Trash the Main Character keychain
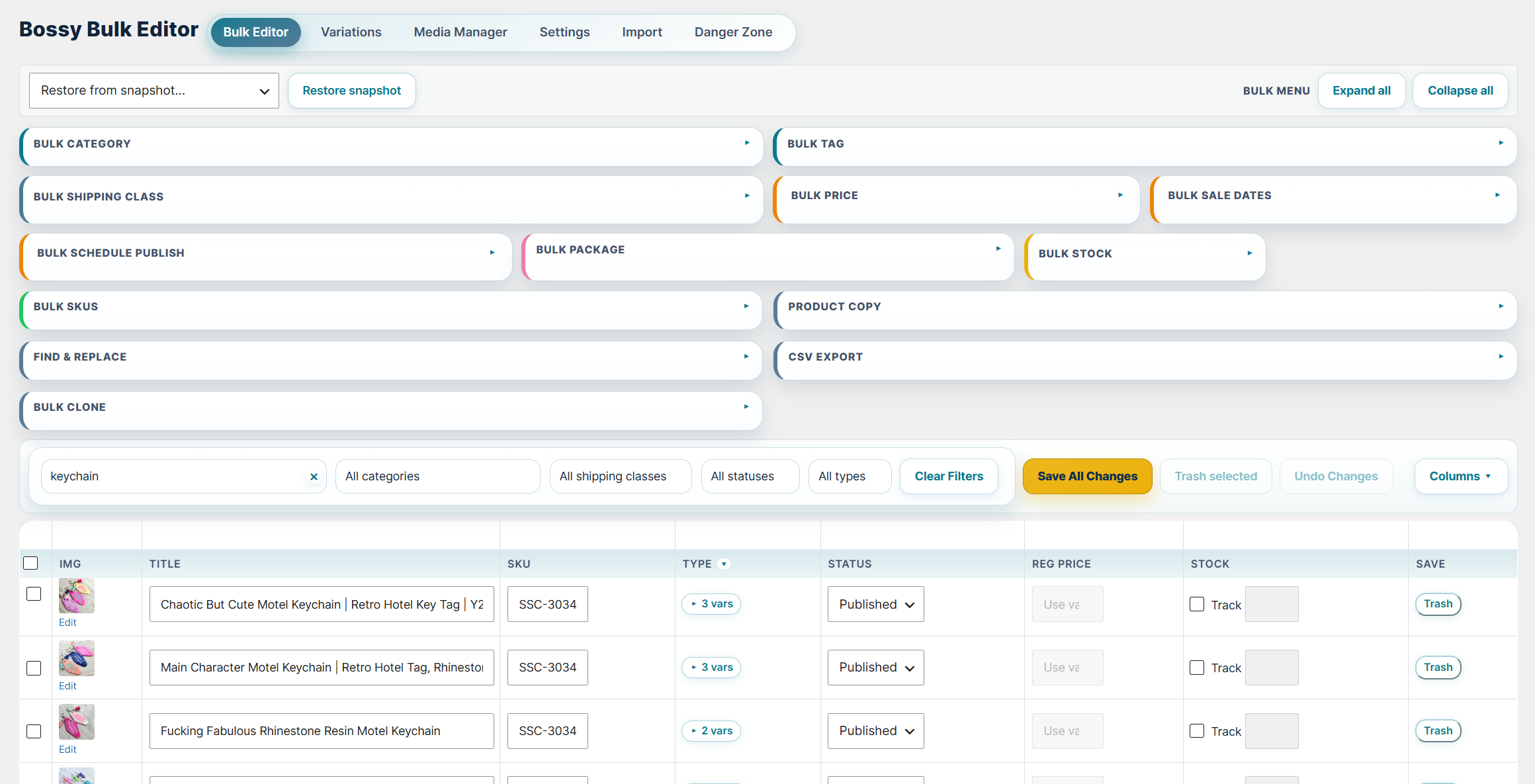 point(1438,668)
